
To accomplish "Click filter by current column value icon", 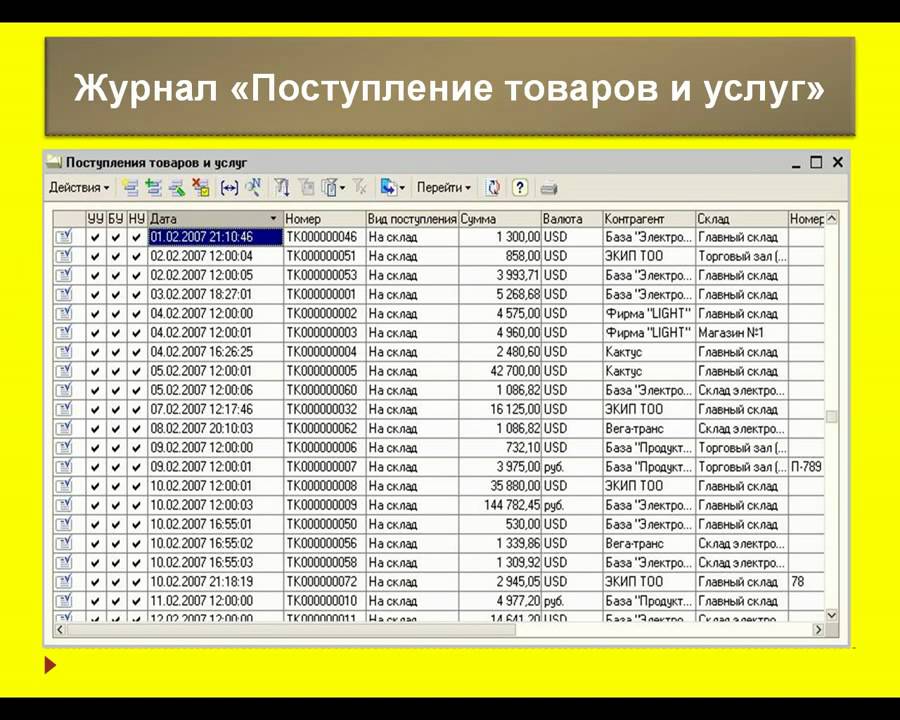I will (307, 188).
